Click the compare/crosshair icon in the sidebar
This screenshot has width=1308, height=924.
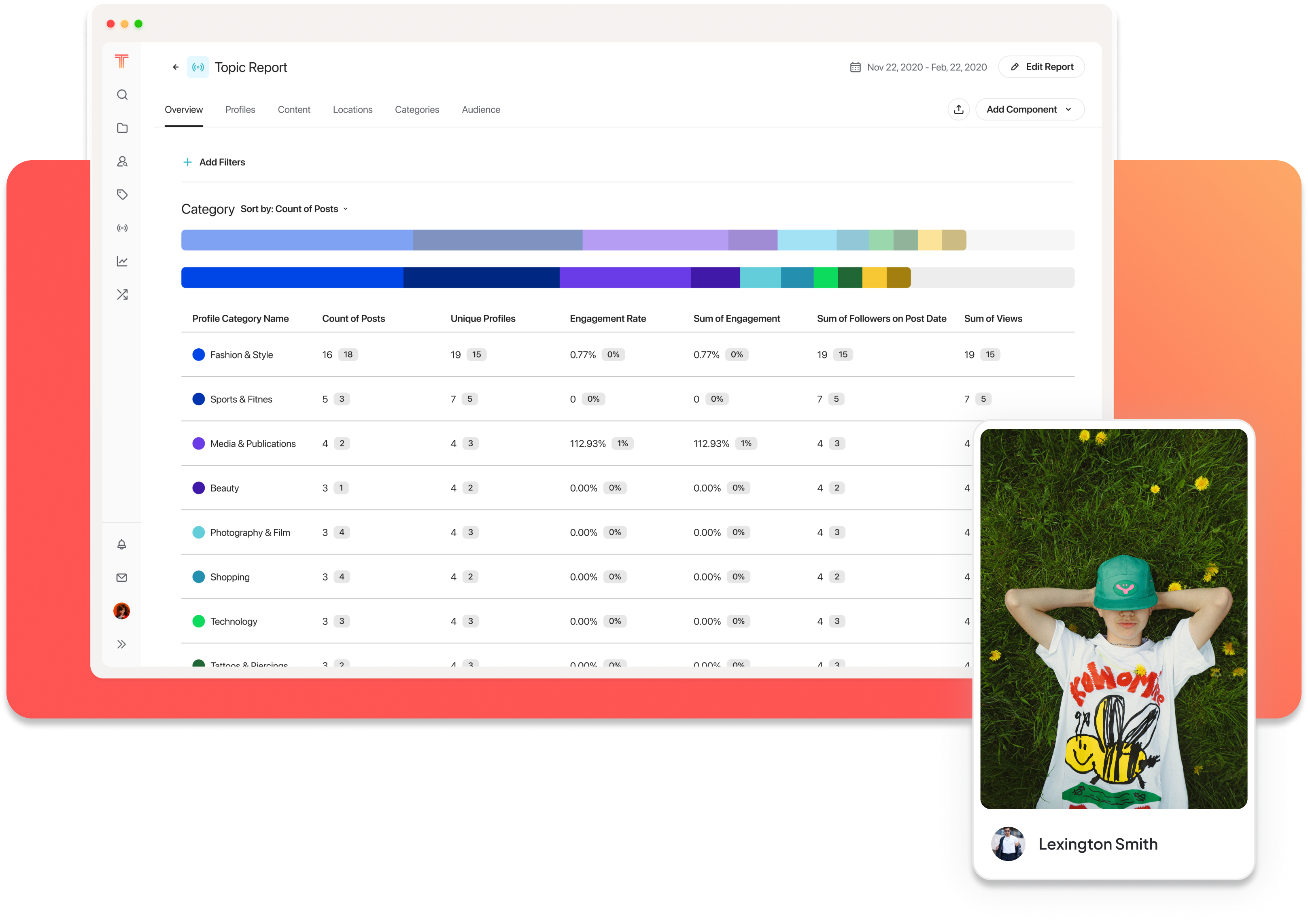coord(122,294)
